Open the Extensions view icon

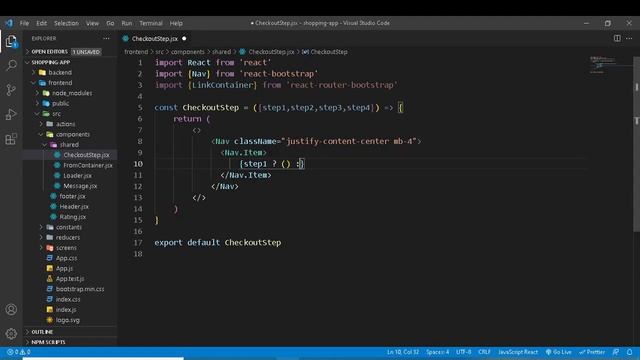tap(11, 139)
